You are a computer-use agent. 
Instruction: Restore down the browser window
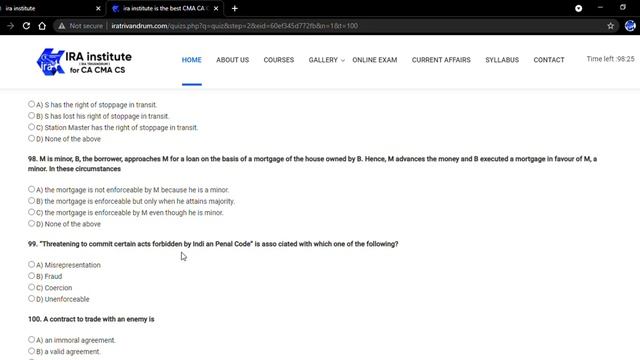click(623, 8)
